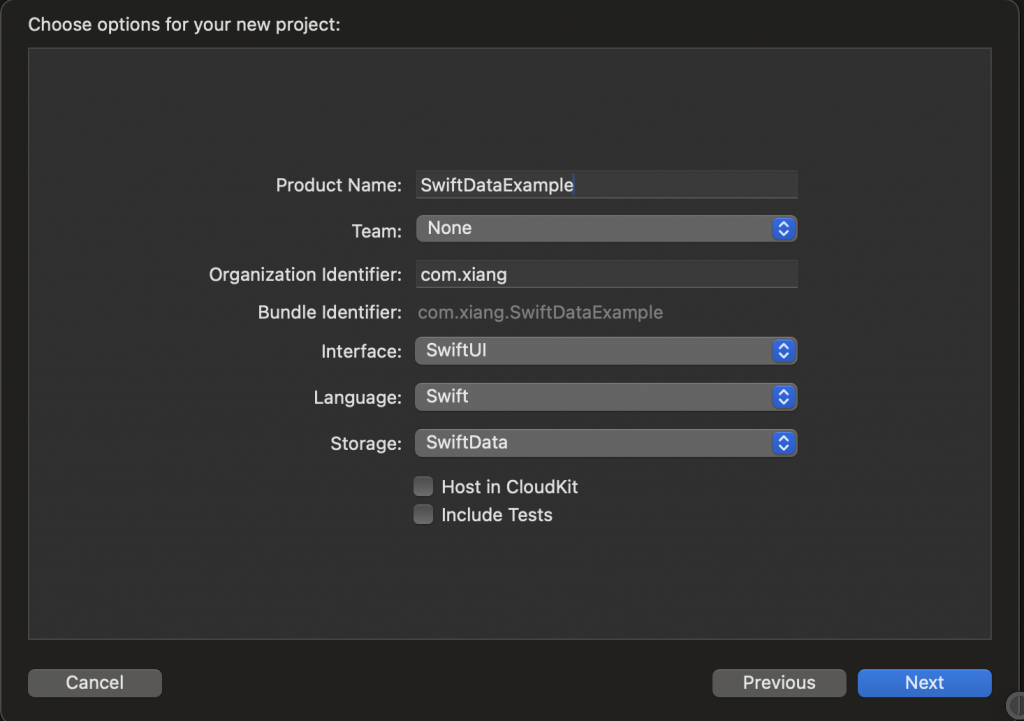This screenshot has height=721, width=1024.
Task: Click the Product Name text field
Action: (606, 185)
